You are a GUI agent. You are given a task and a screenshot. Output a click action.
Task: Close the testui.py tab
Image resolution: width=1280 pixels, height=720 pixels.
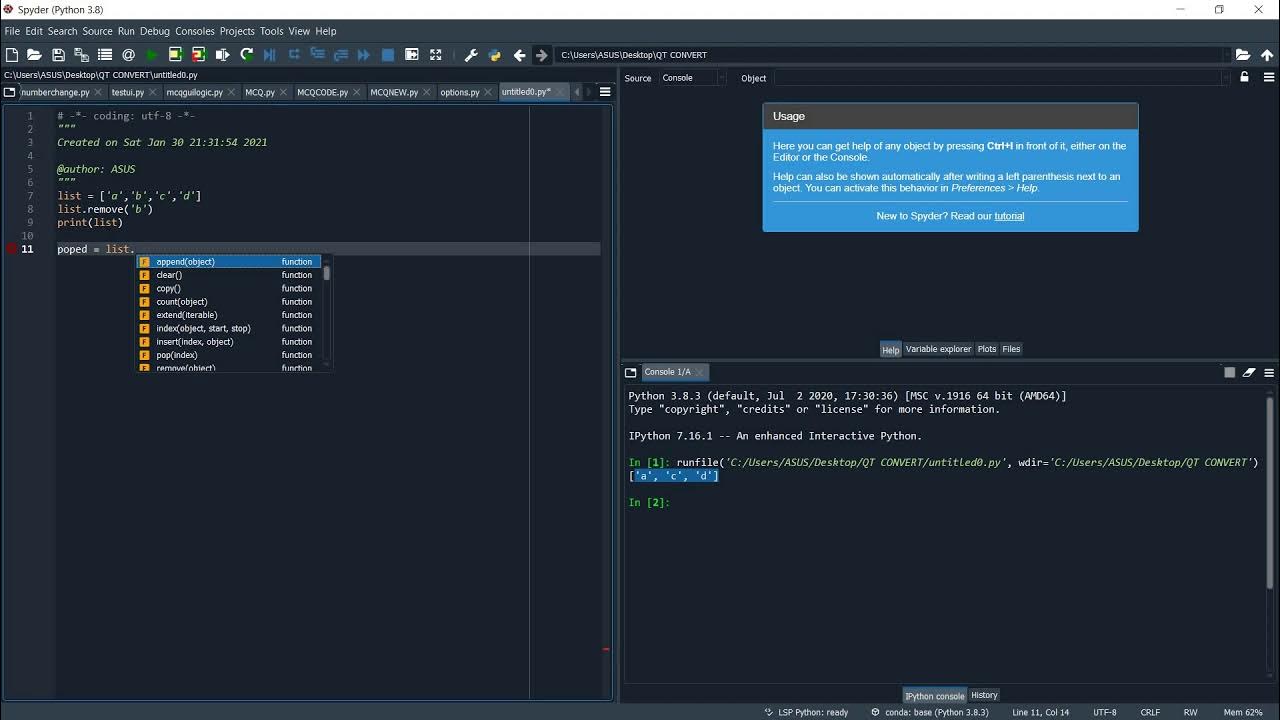click(x=152, y=92)
